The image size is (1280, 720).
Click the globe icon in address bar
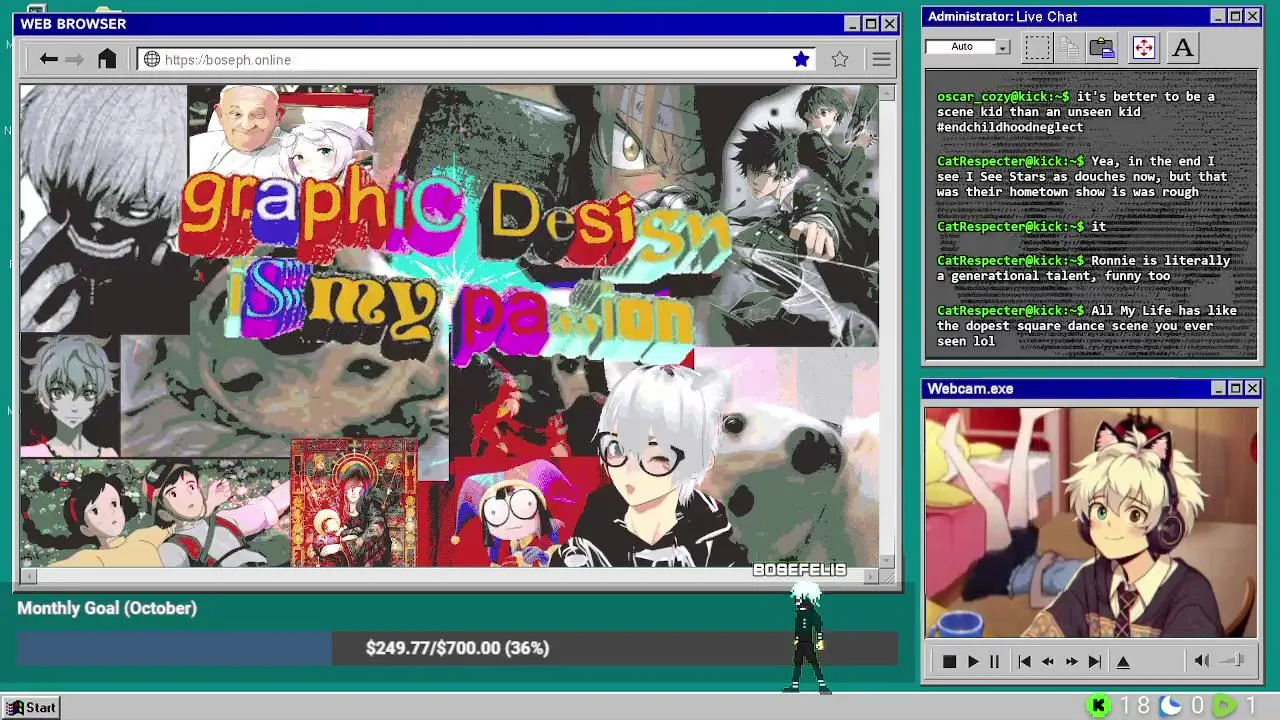[x=152, y=59]
